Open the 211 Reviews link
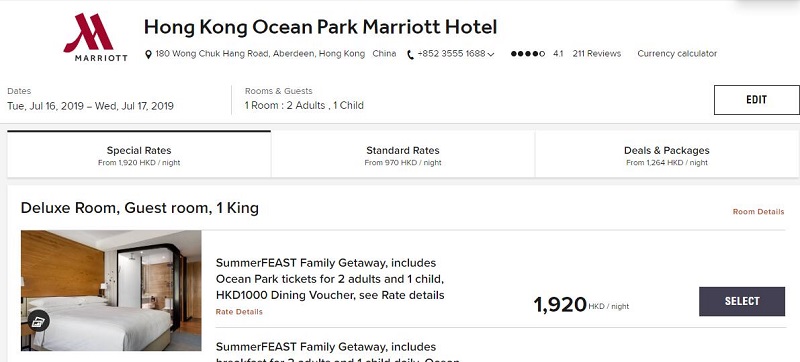This screenshot has width=800, height=362. [596, 54]
